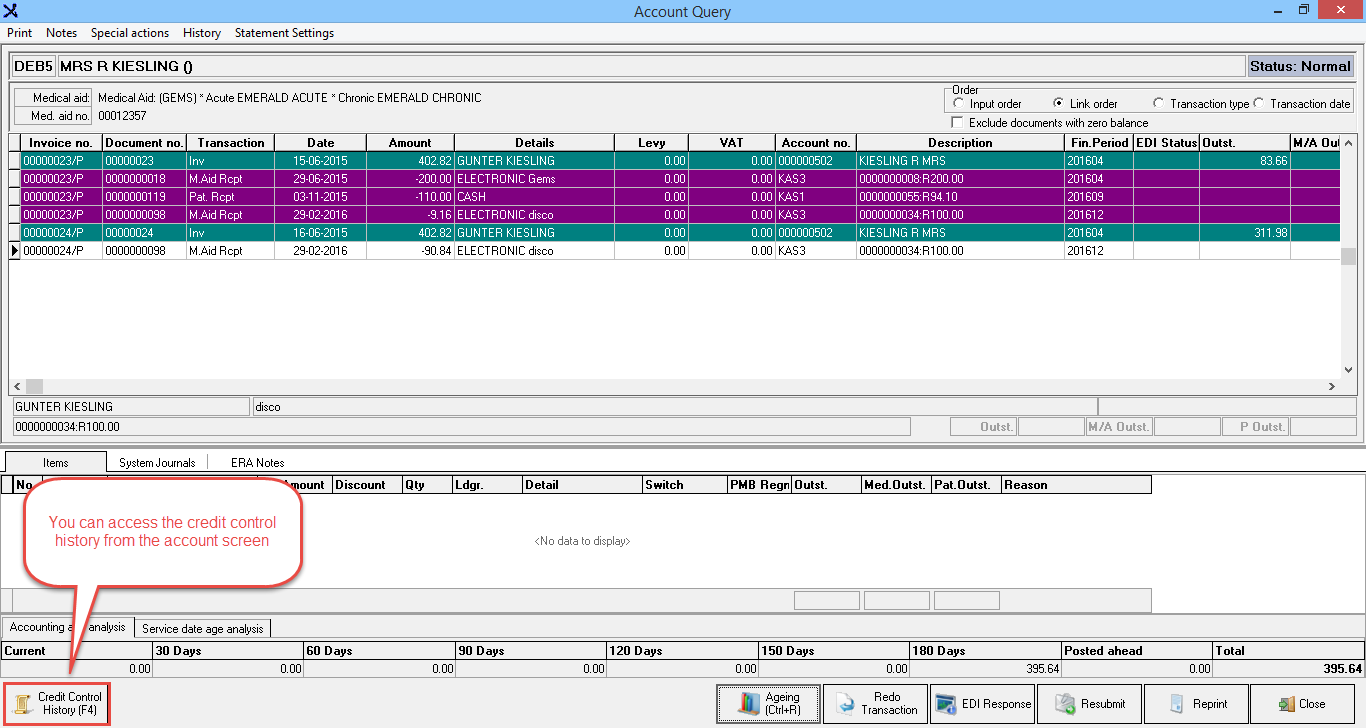Screen dimensions: 1366x728
Task: Click the Credit Control History scroll icon
Action: [22, 703]
